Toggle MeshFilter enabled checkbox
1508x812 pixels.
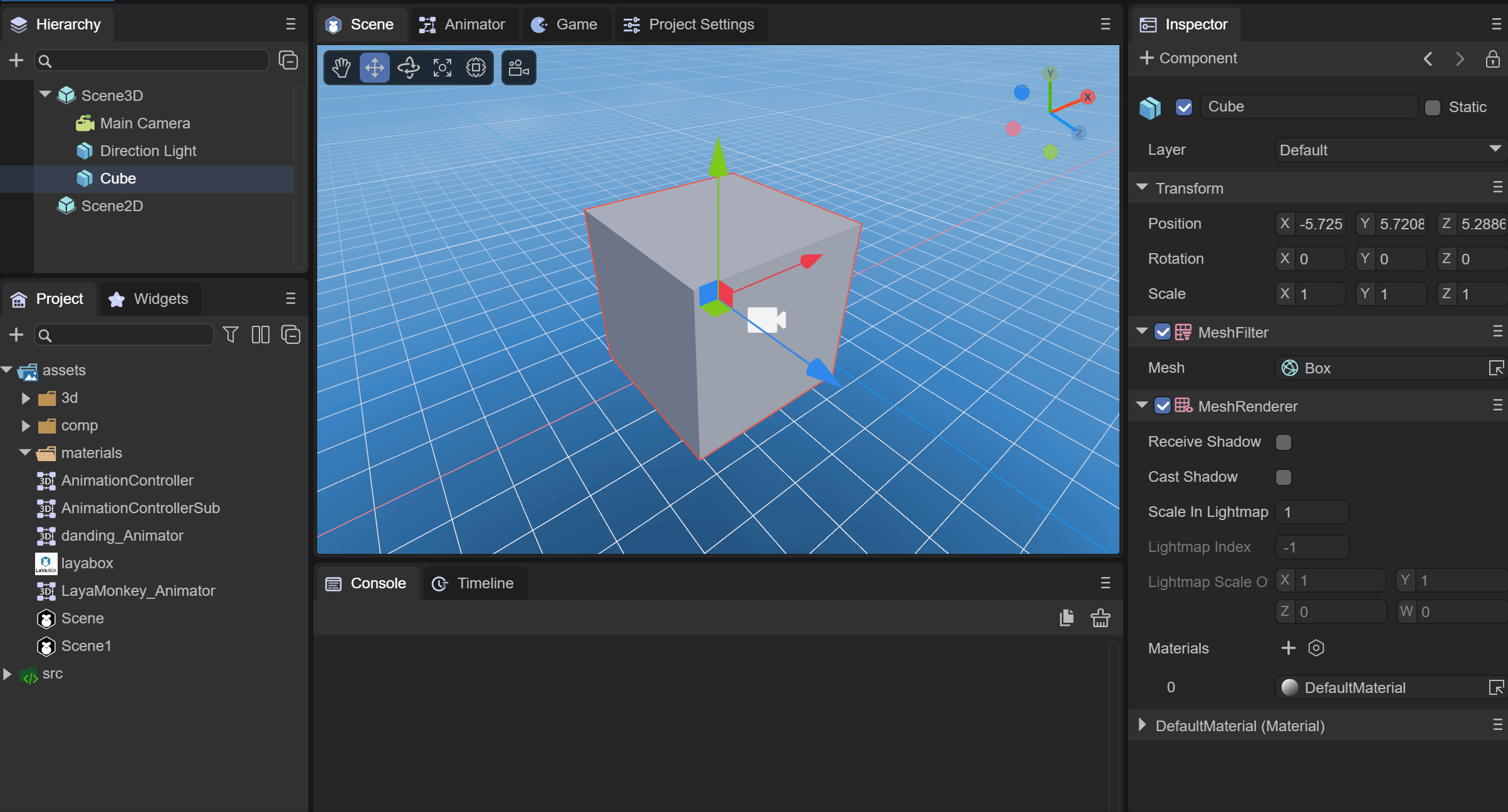click(x=1163, y=332)
